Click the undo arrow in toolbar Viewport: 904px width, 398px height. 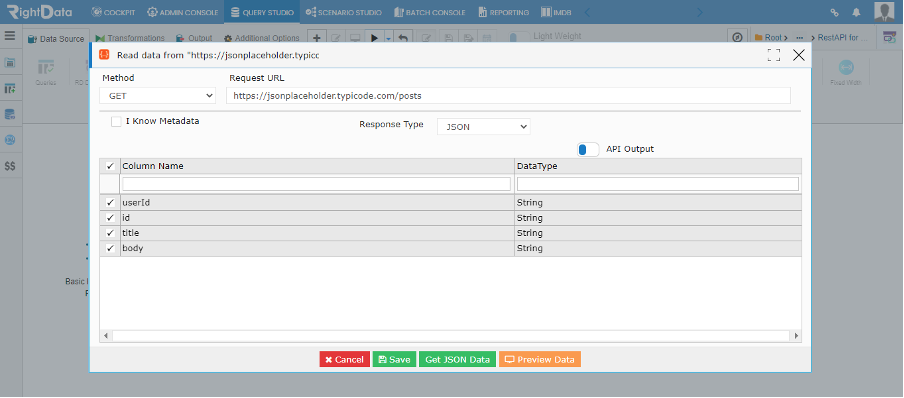403,38
